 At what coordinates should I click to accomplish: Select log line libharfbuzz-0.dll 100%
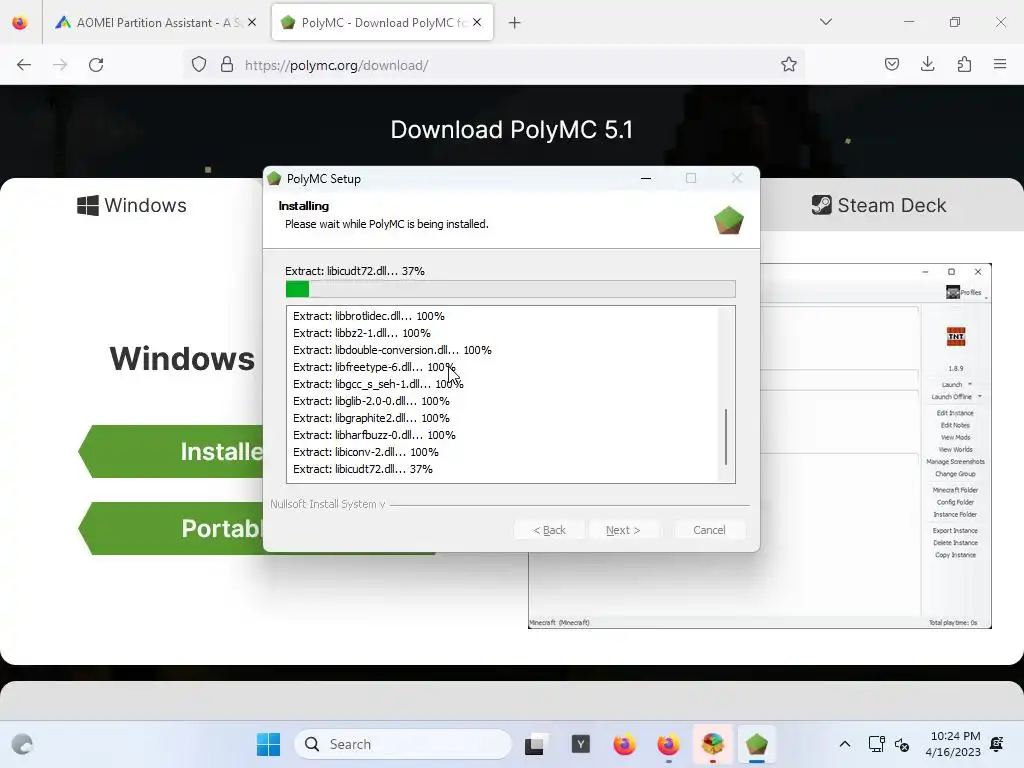point(374,435)
